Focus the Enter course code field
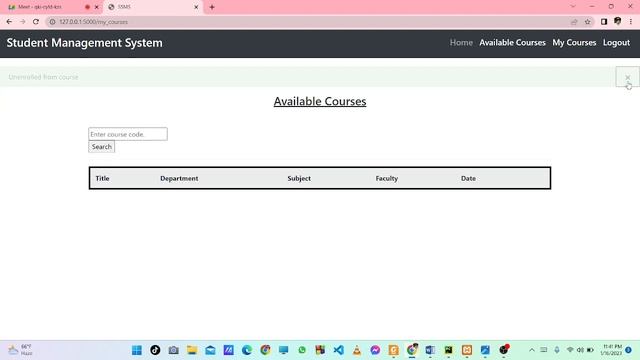640x360 pixels. [x=128, y=134]
